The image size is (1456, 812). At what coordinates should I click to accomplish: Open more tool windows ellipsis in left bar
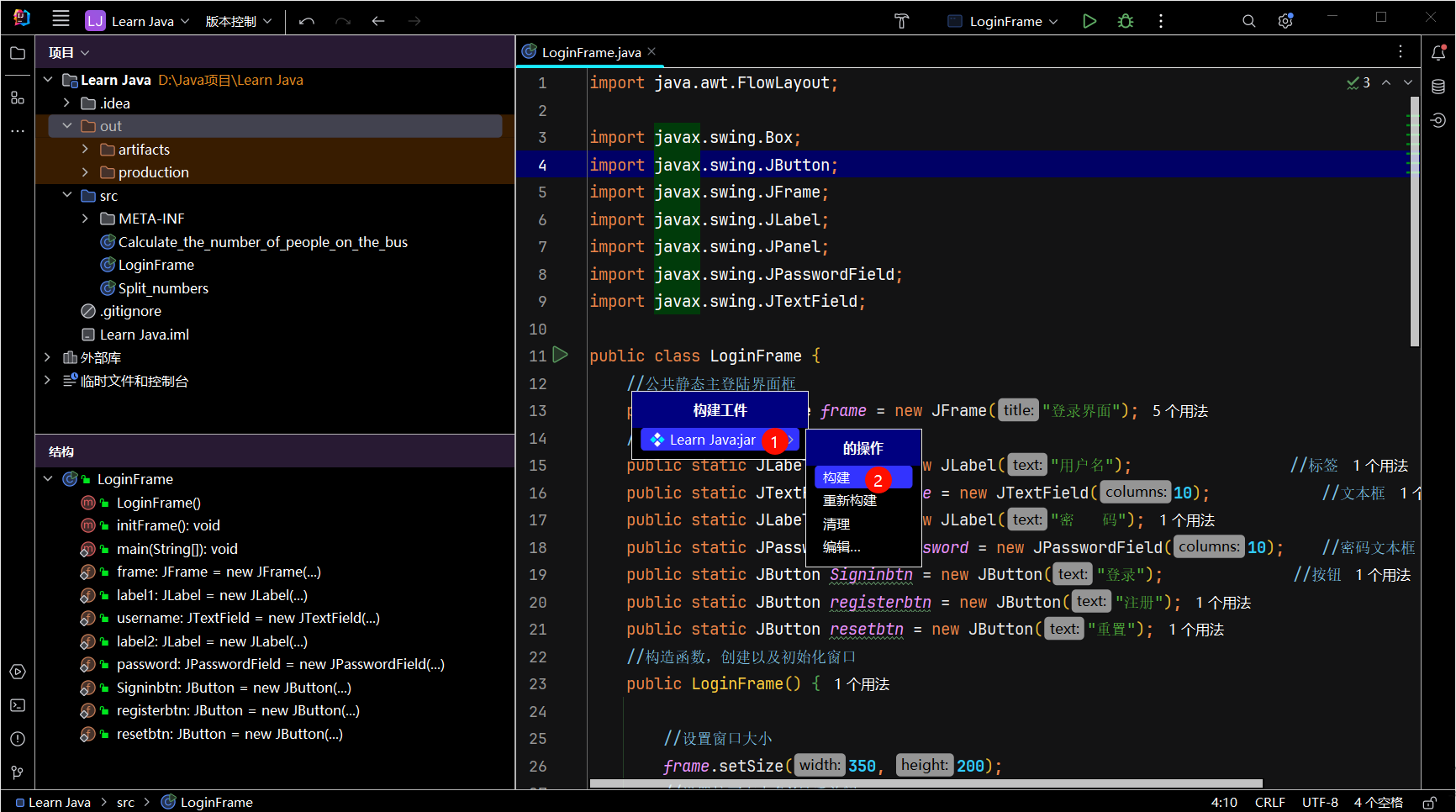click(18, 131)
